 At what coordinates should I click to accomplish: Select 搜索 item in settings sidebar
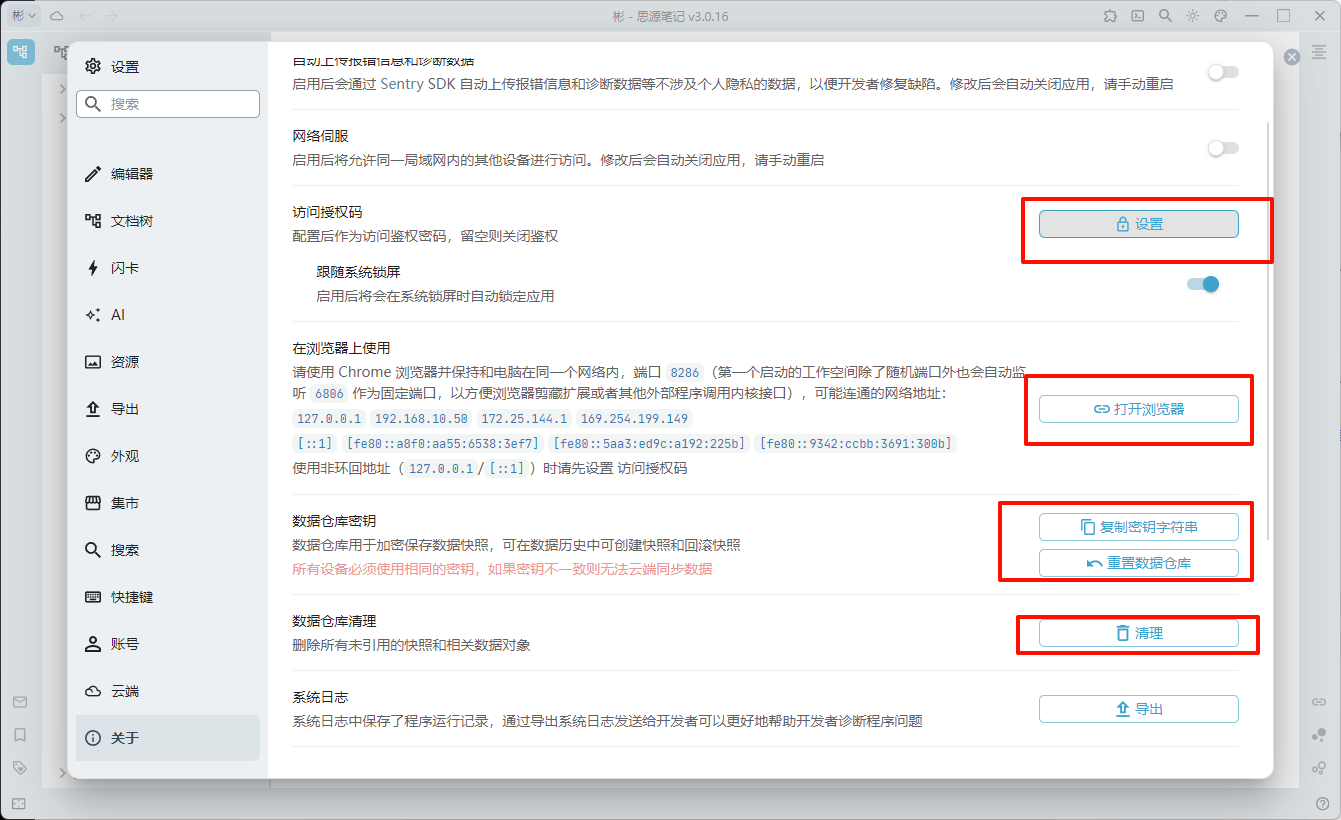coord(168,550)
